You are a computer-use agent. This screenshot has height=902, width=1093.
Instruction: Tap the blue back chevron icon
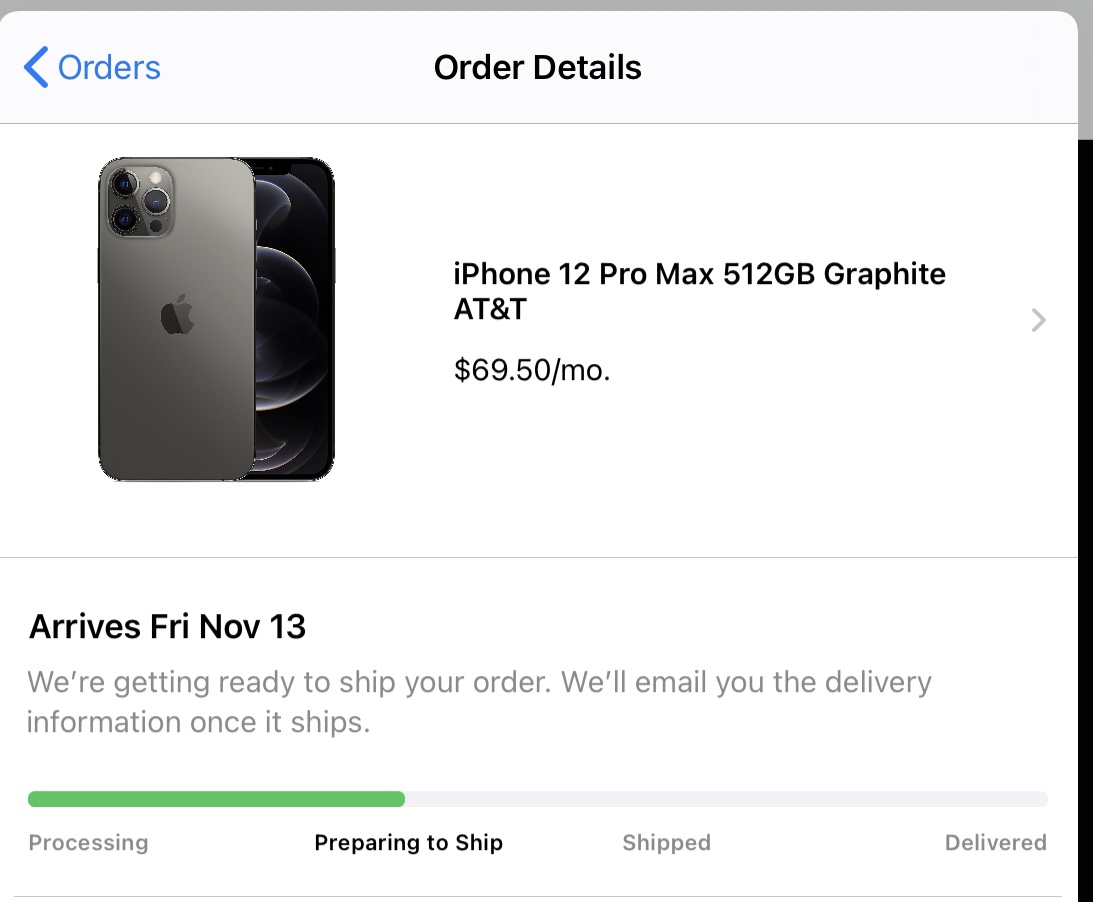(36, 67)
